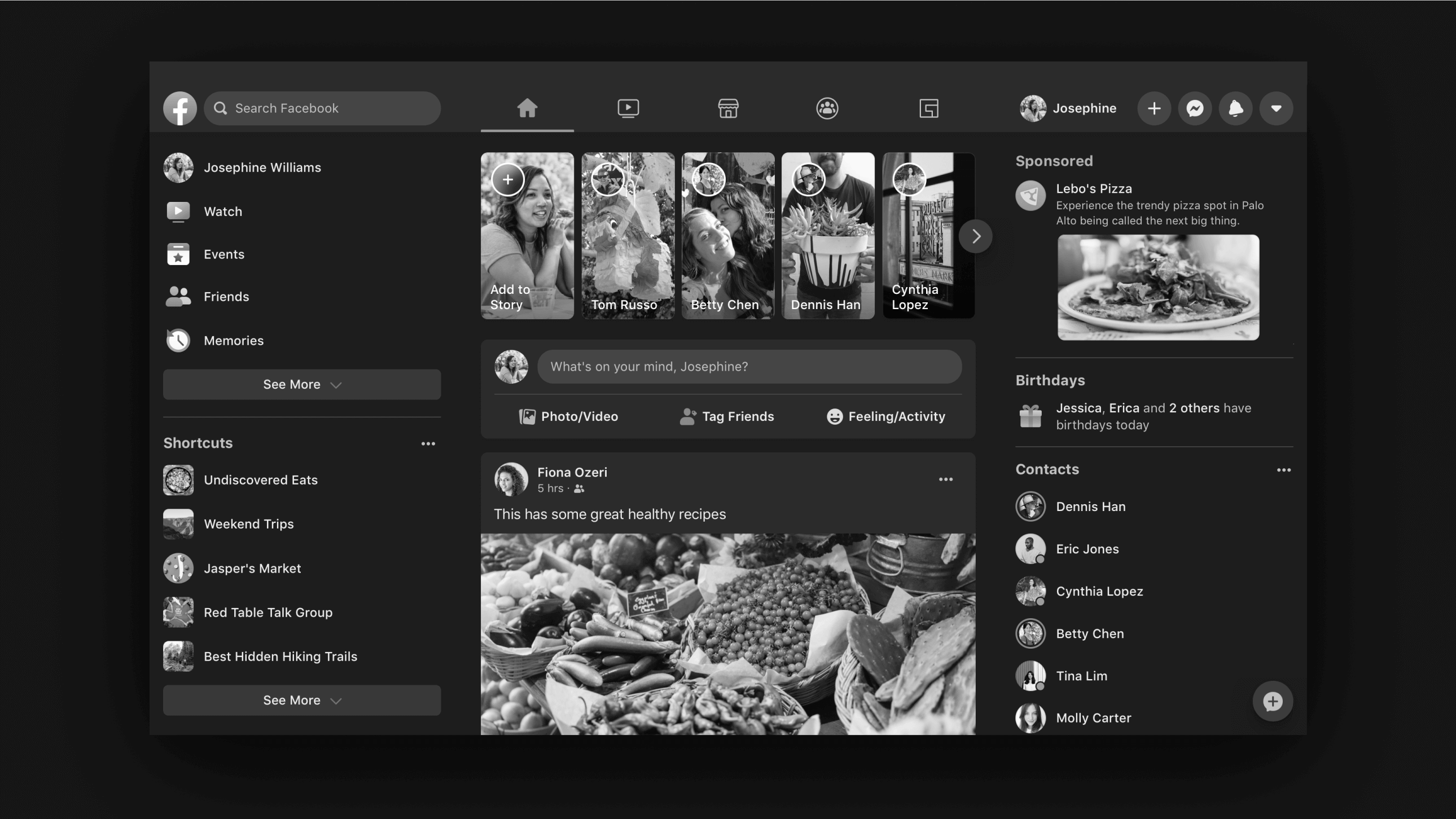The height and width of the screenshot is (819, 1456).
Task: Click the notifications bell icon
Action: coord(1235,108)
